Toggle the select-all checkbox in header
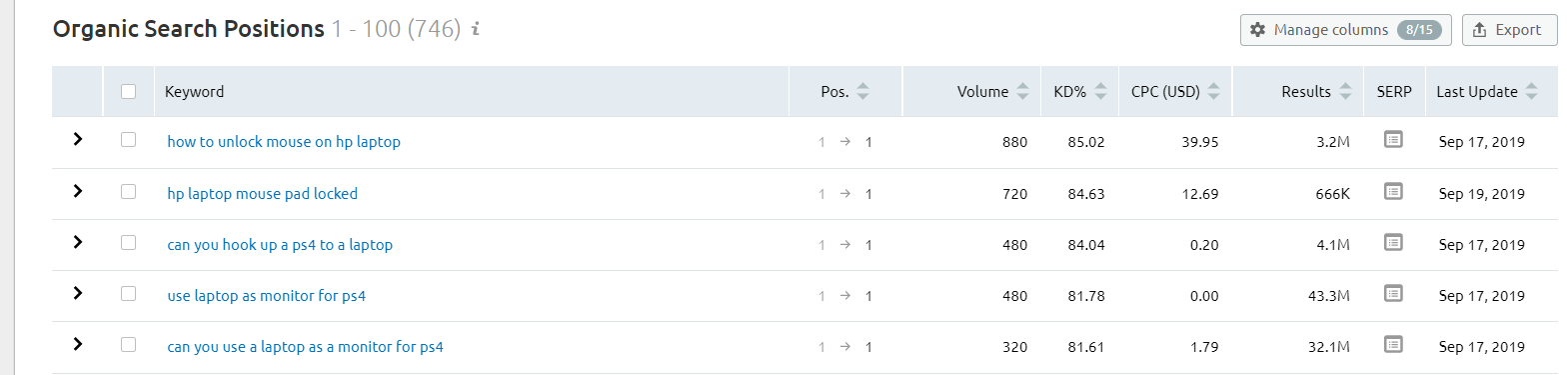The width and height of the screenshot is (1568, 375). coord(128,91)
